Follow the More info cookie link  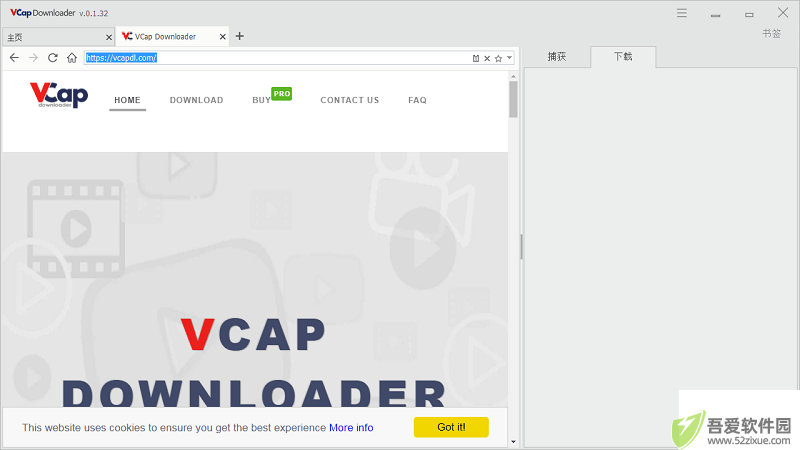click(351, 428)
